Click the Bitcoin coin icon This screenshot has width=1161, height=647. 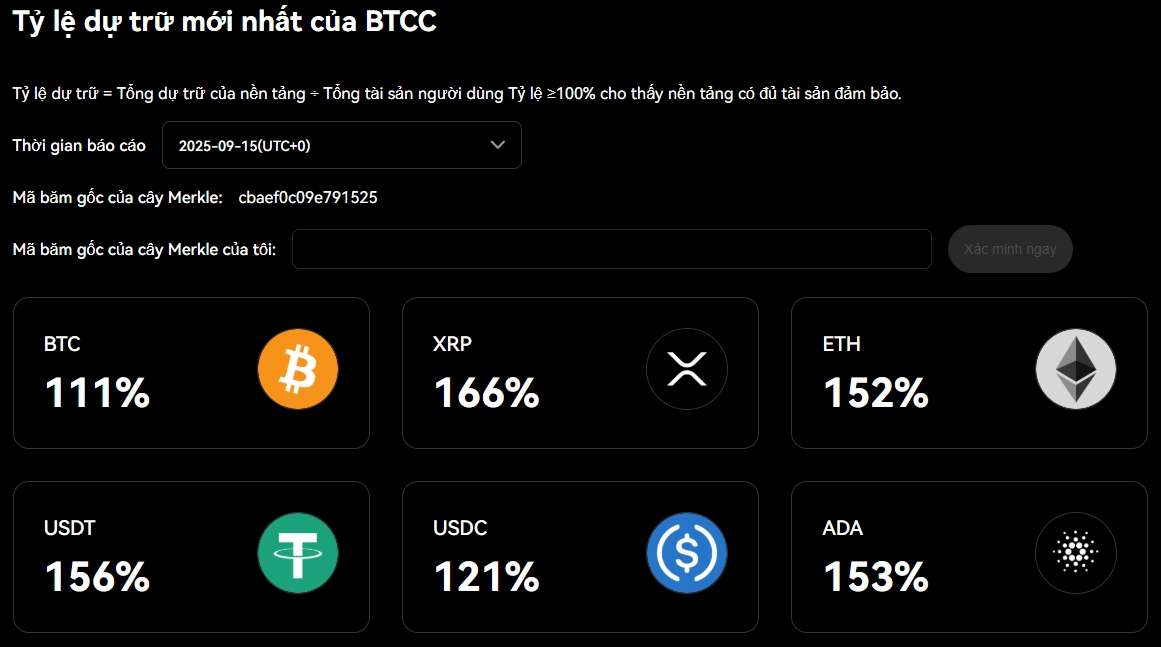click(298, 370)
